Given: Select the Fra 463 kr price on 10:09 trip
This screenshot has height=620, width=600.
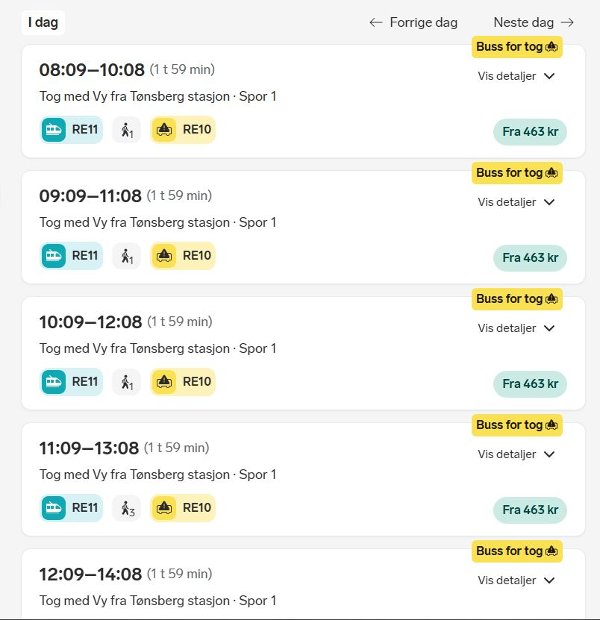Looking at the screenshot, I should [530, 384].
